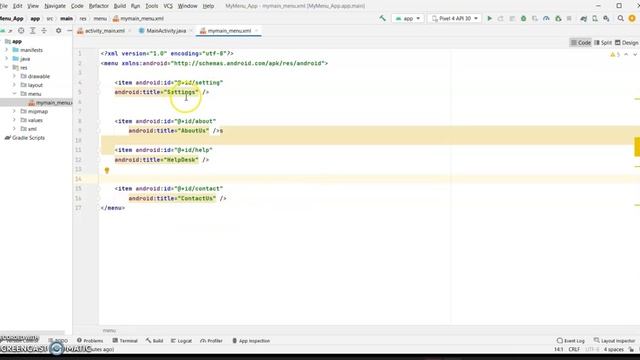The height and width of the screenshot is (360, 640).
Task: Expand the xml folder
Action: coord(14,129)
